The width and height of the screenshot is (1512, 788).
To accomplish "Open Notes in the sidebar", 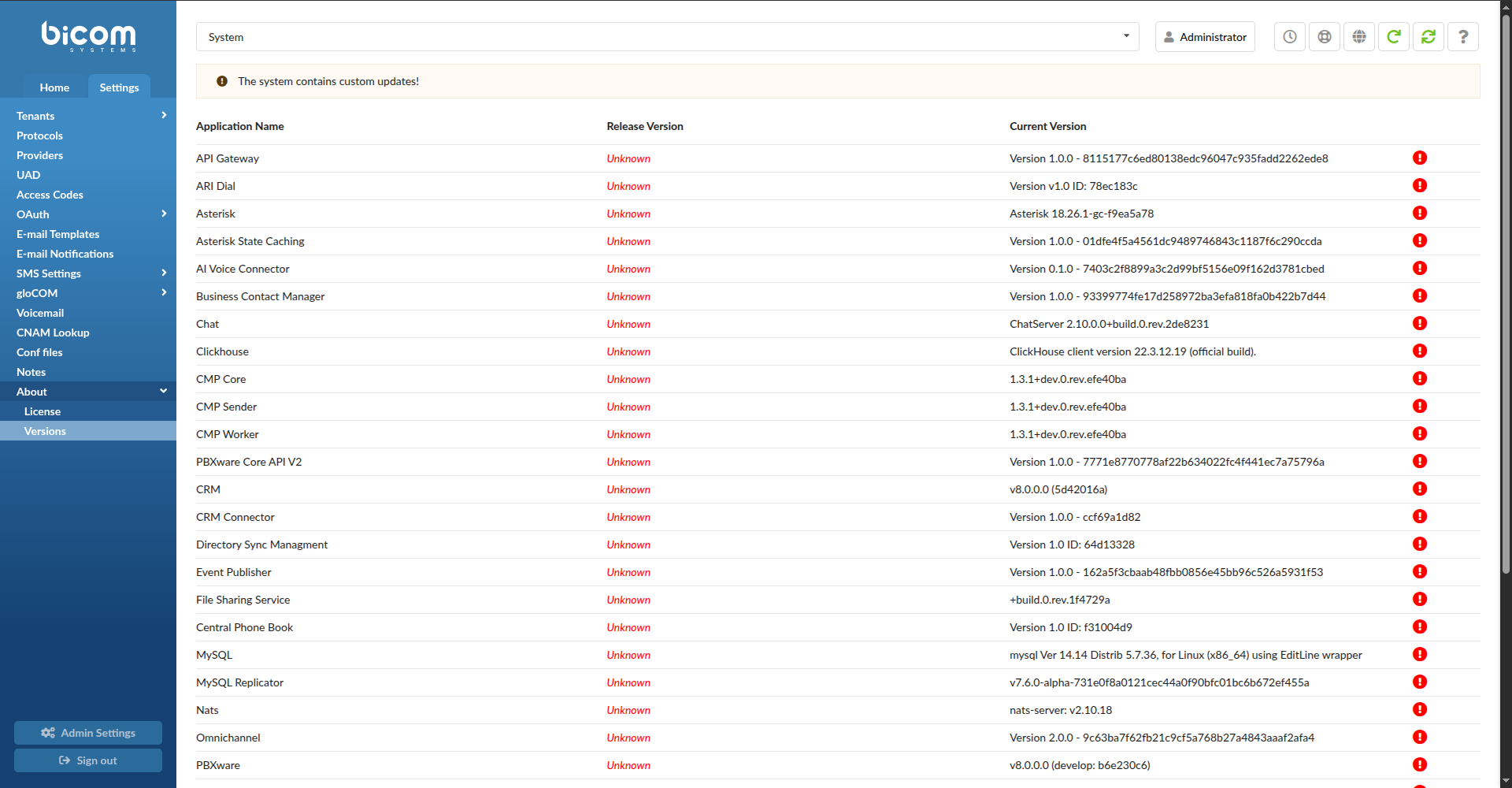I will pos(88,372).
